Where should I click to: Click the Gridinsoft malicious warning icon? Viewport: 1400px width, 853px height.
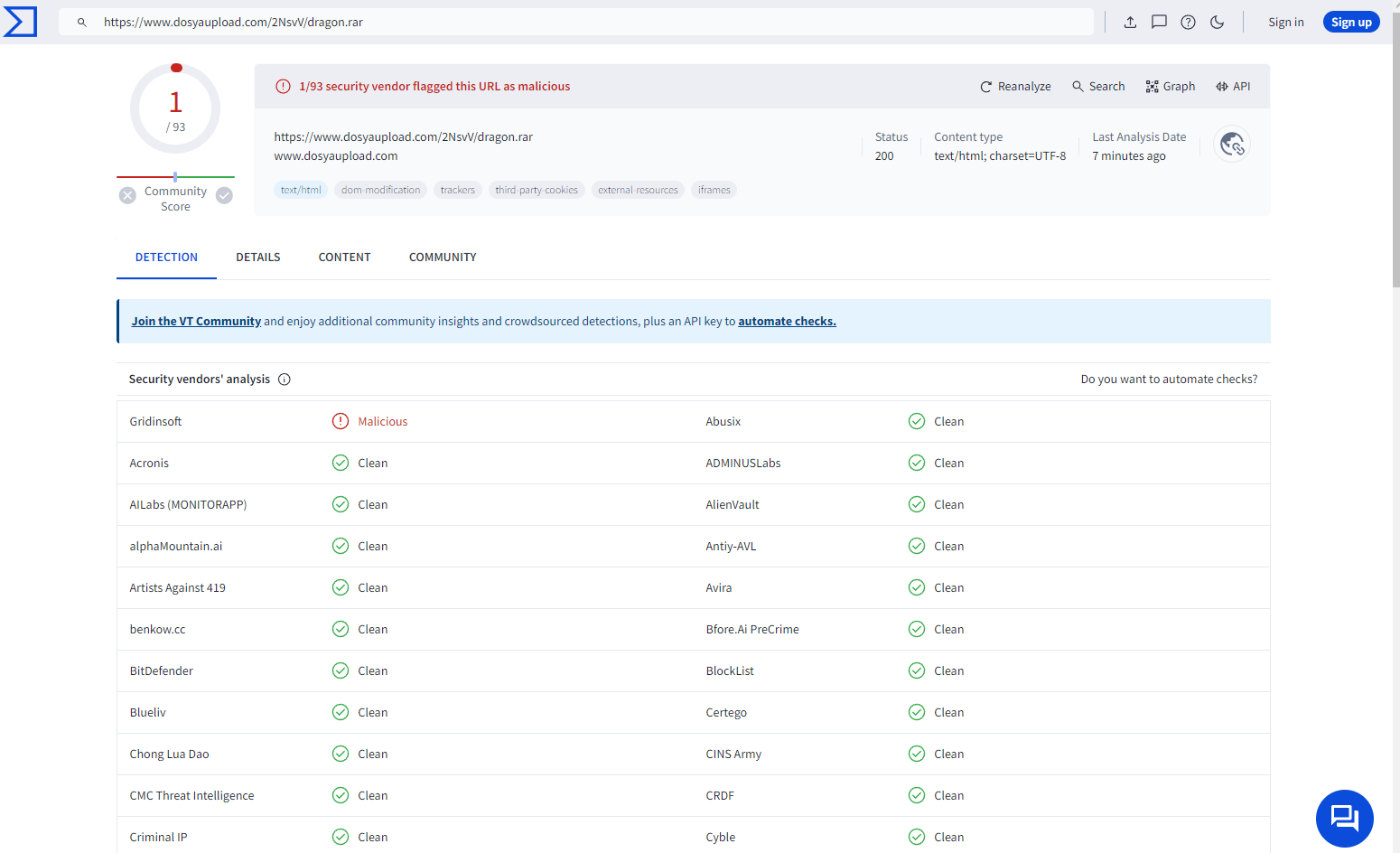coord(341,421)
